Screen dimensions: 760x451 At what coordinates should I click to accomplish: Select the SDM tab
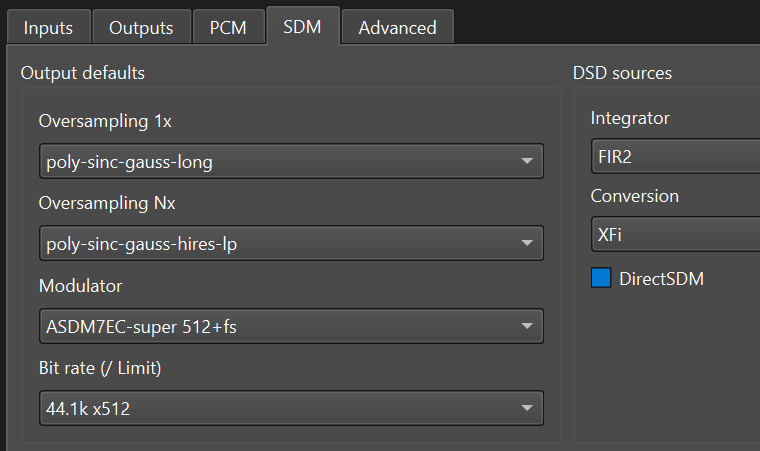pyautogui.click(x=302, y=26)
